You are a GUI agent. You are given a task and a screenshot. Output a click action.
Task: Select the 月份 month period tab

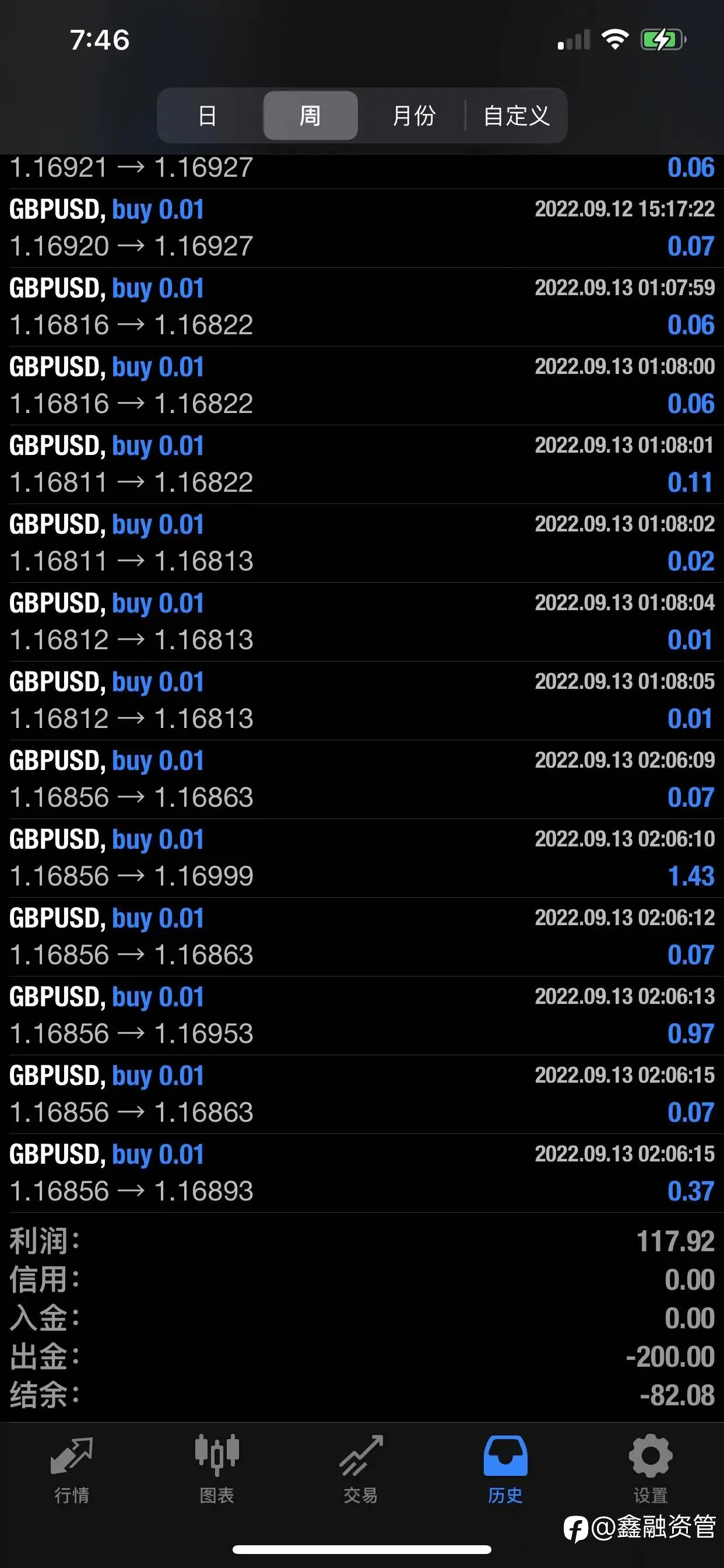(414, 116)
